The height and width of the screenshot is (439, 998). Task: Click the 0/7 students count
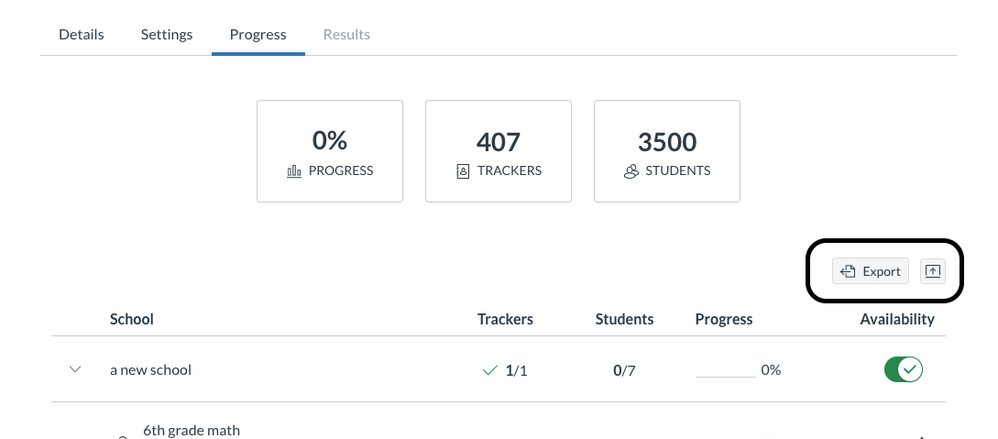click(x=624, y=370)
